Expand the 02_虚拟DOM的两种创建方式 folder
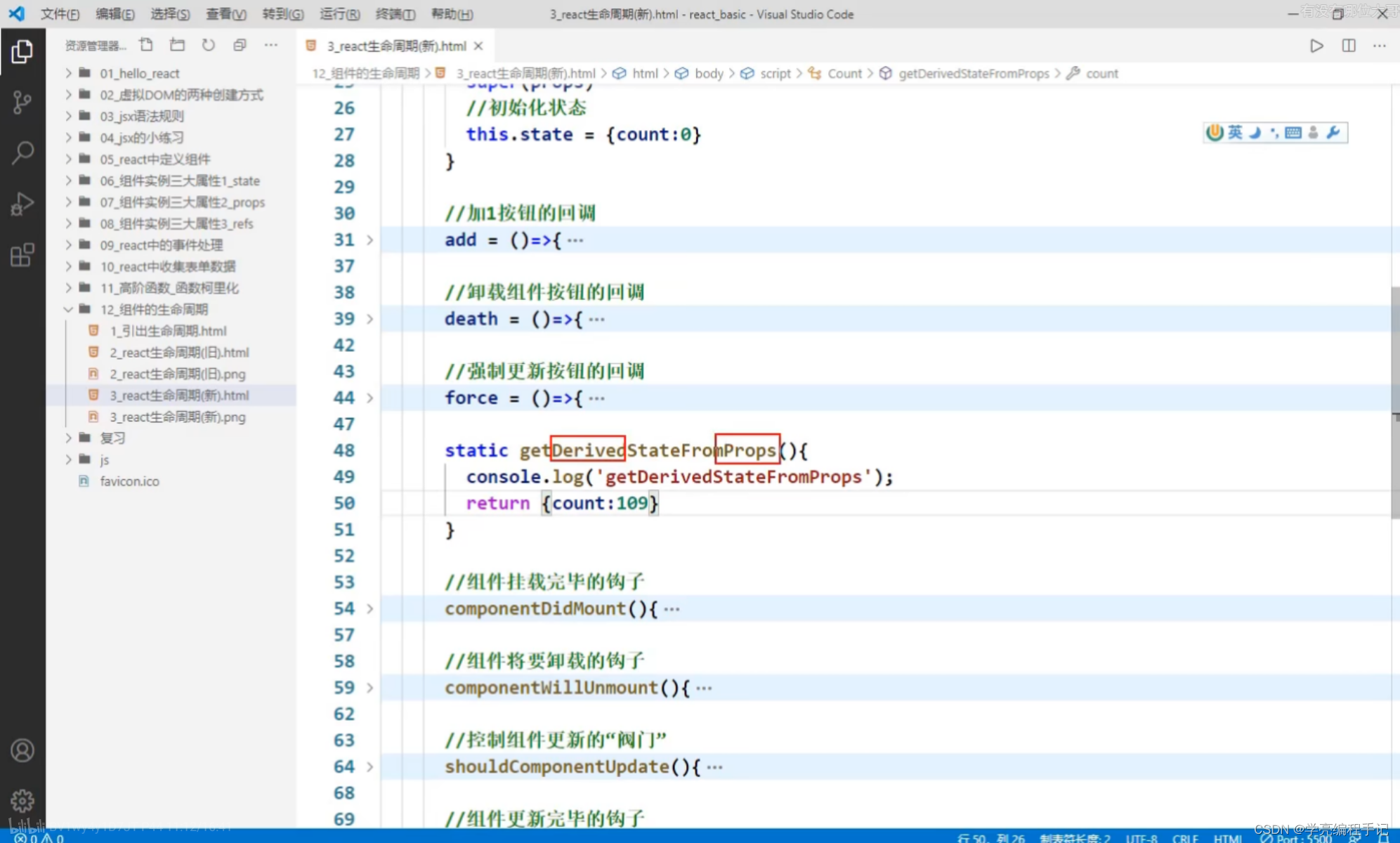Screen dimensions: 1400x843 (x=171, y=95)
